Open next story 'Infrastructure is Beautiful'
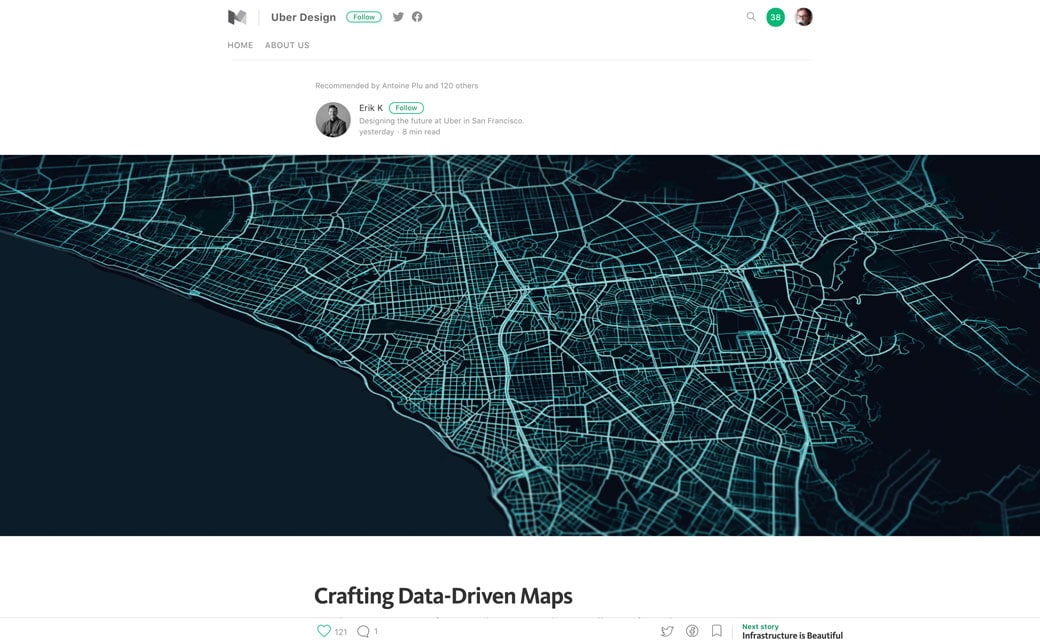The image size is (1040, 640). (x=792, y=635)
